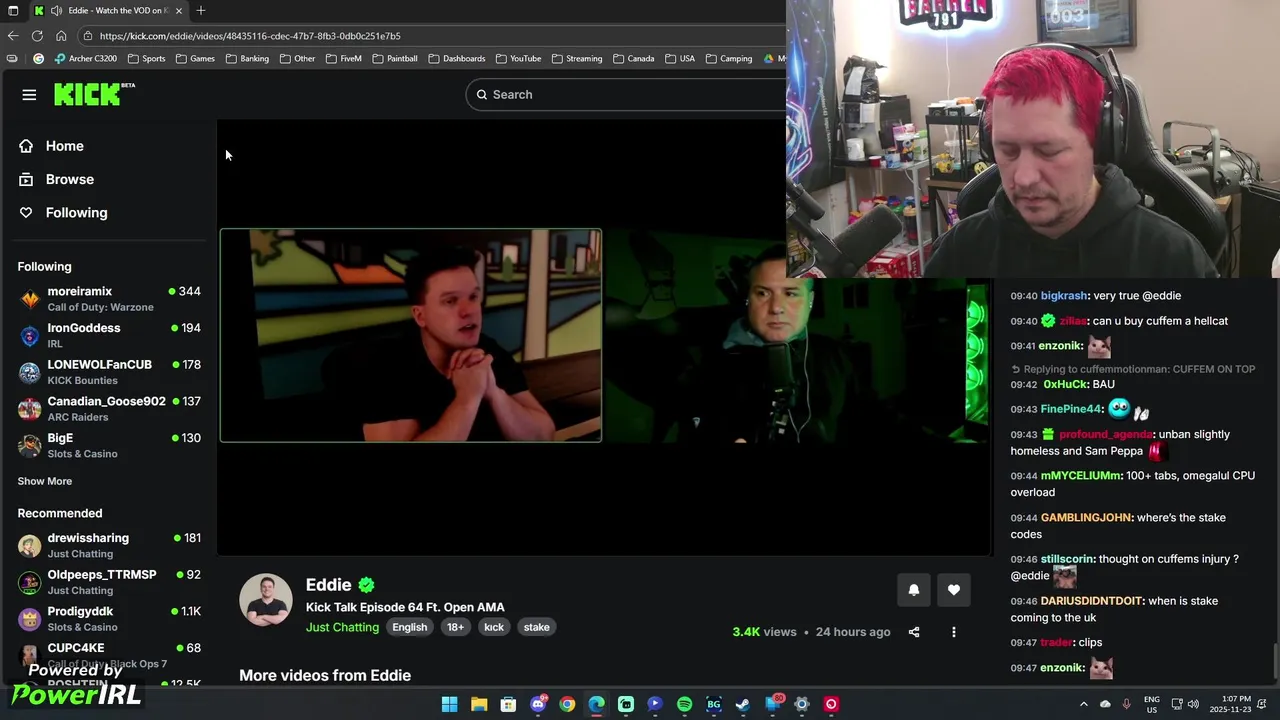Screen dimensions: 1280x720
Task: Click the English tag
Action: [x=410, y=627]
